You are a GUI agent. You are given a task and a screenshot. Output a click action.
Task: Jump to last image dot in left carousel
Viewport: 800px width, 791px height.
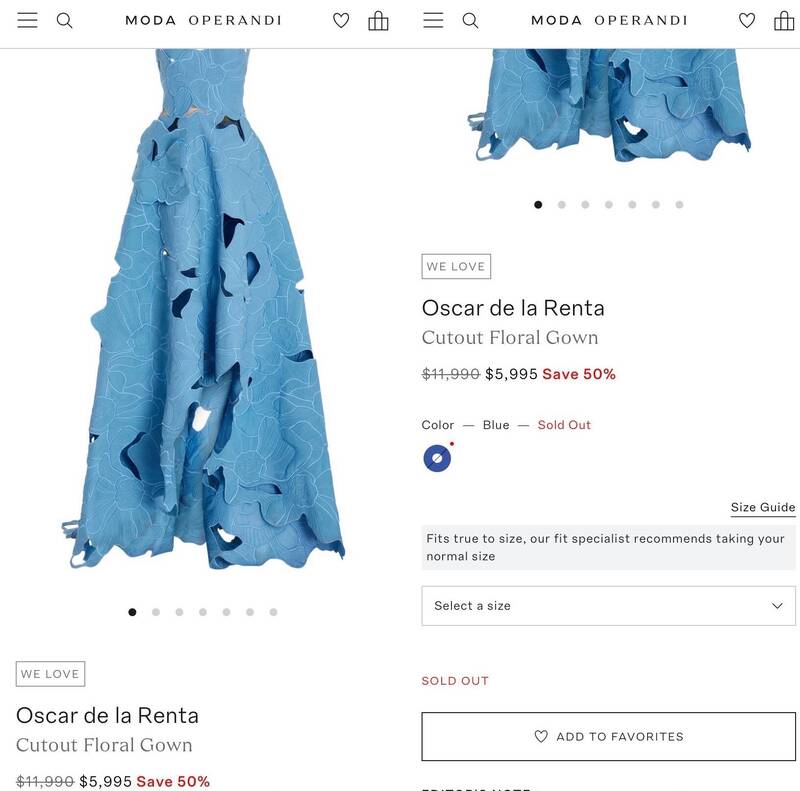point(273,612)
